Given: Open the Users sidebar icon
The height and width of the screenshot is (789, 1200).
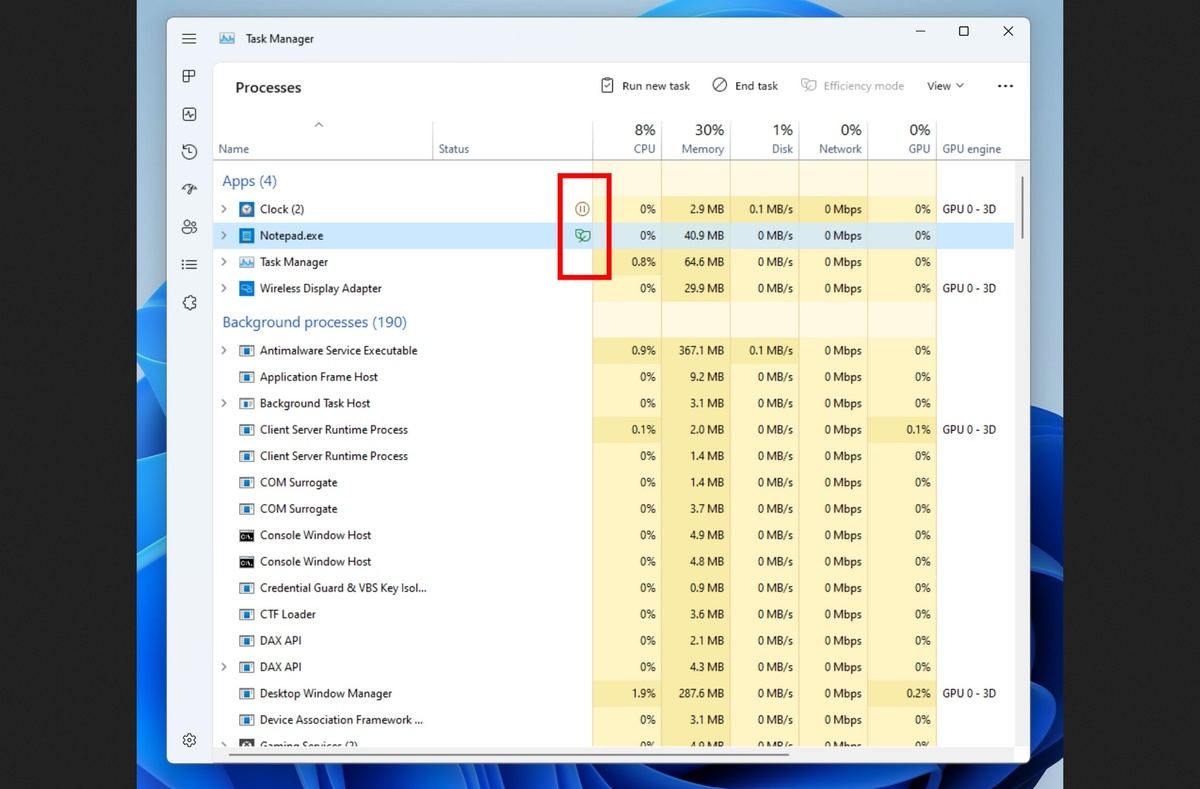Looking at the screenshot, I should [x=189, y=227].
